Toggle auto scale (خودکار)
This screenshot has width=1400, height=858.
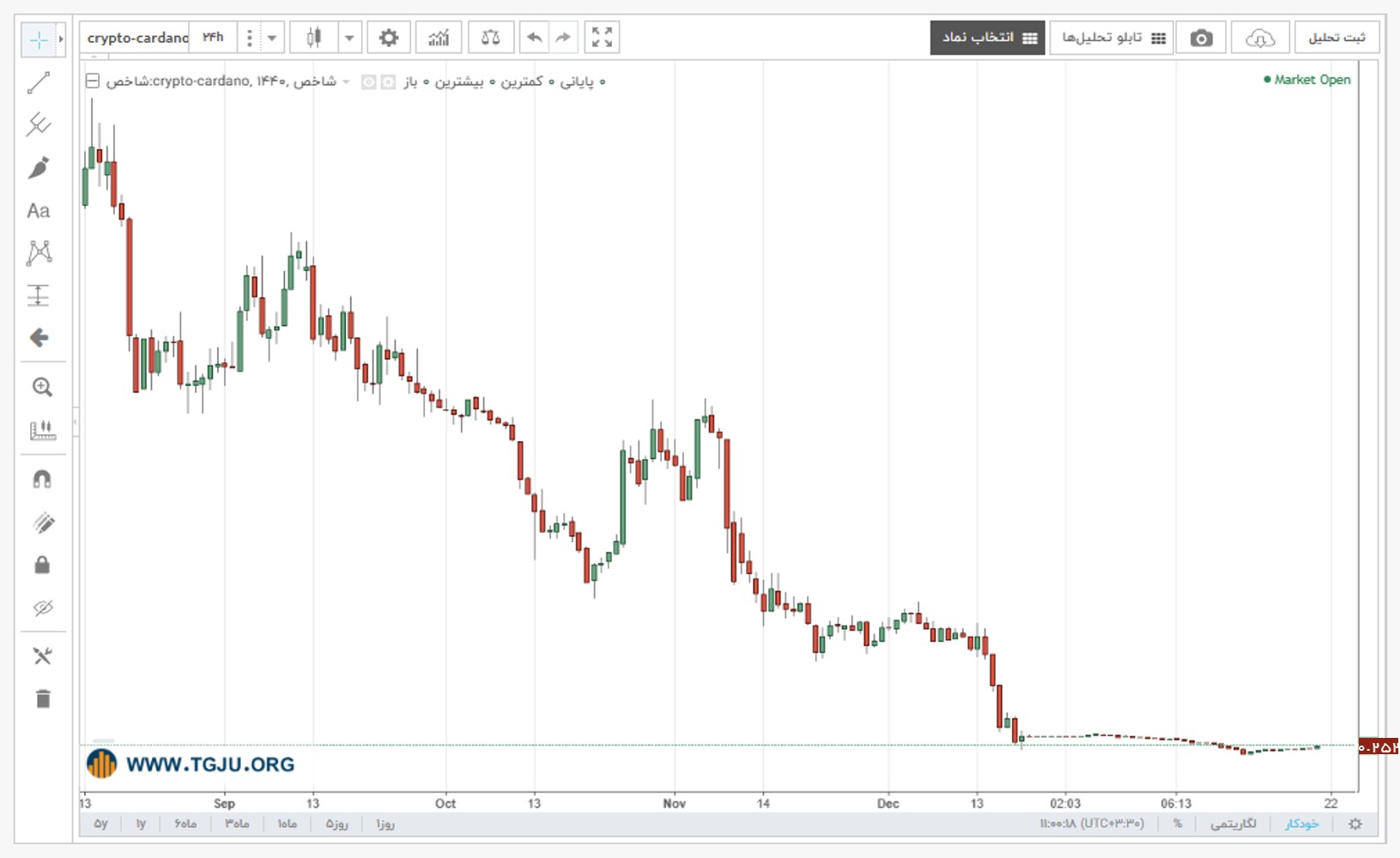coord(1301,824)
